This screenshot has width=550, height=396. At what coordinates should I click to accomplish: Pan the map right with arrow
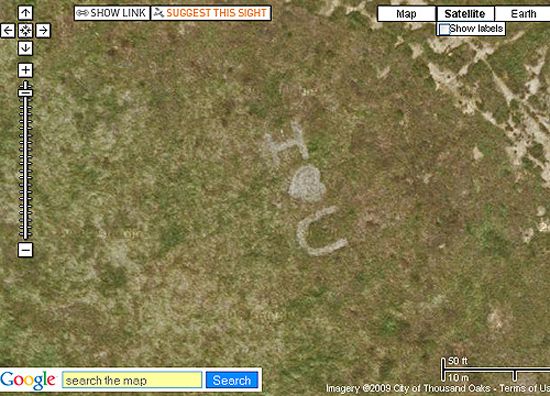pos(43,31)
